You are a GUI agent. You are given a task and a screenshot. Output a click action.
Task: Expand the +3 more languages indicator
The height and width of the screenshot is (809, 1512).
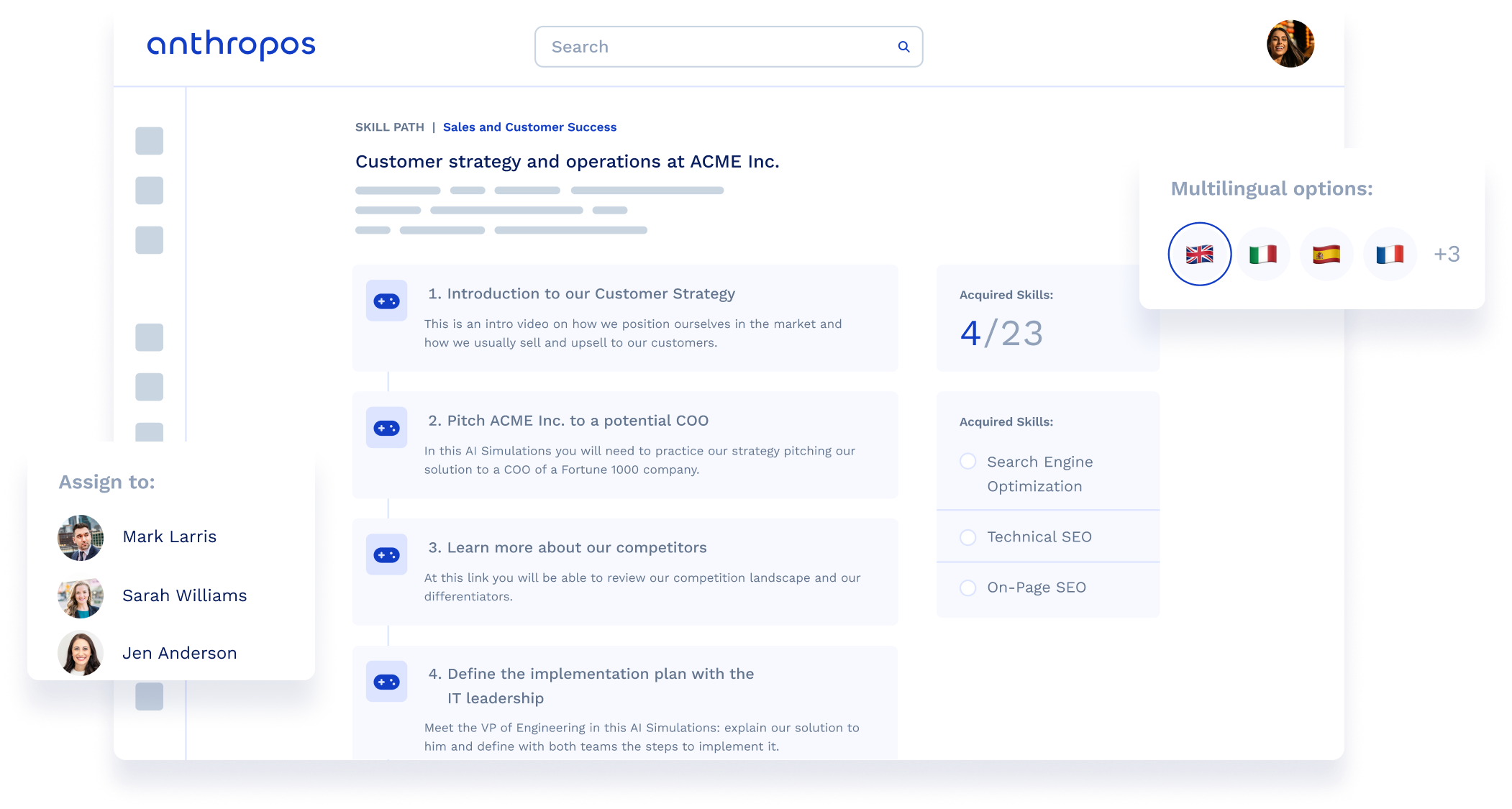pyautogui.click(x=1447, y=254)
